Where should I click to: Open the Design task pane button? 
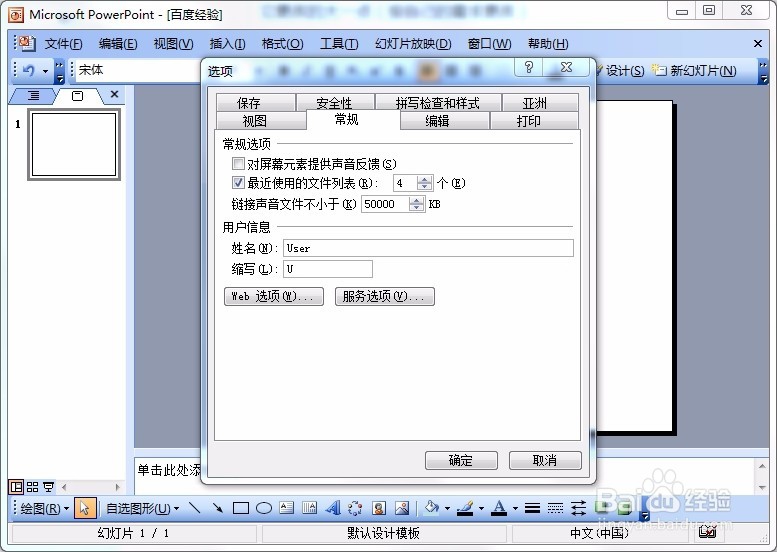point(620,71)
